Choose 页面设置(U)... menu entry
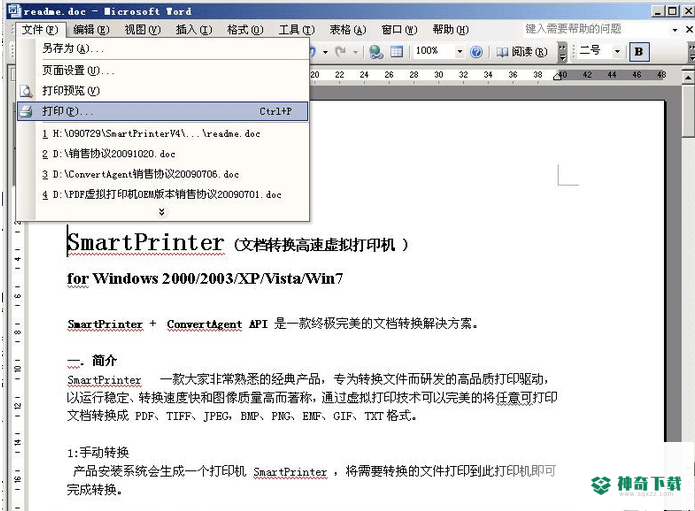 (x=162, y=70)
